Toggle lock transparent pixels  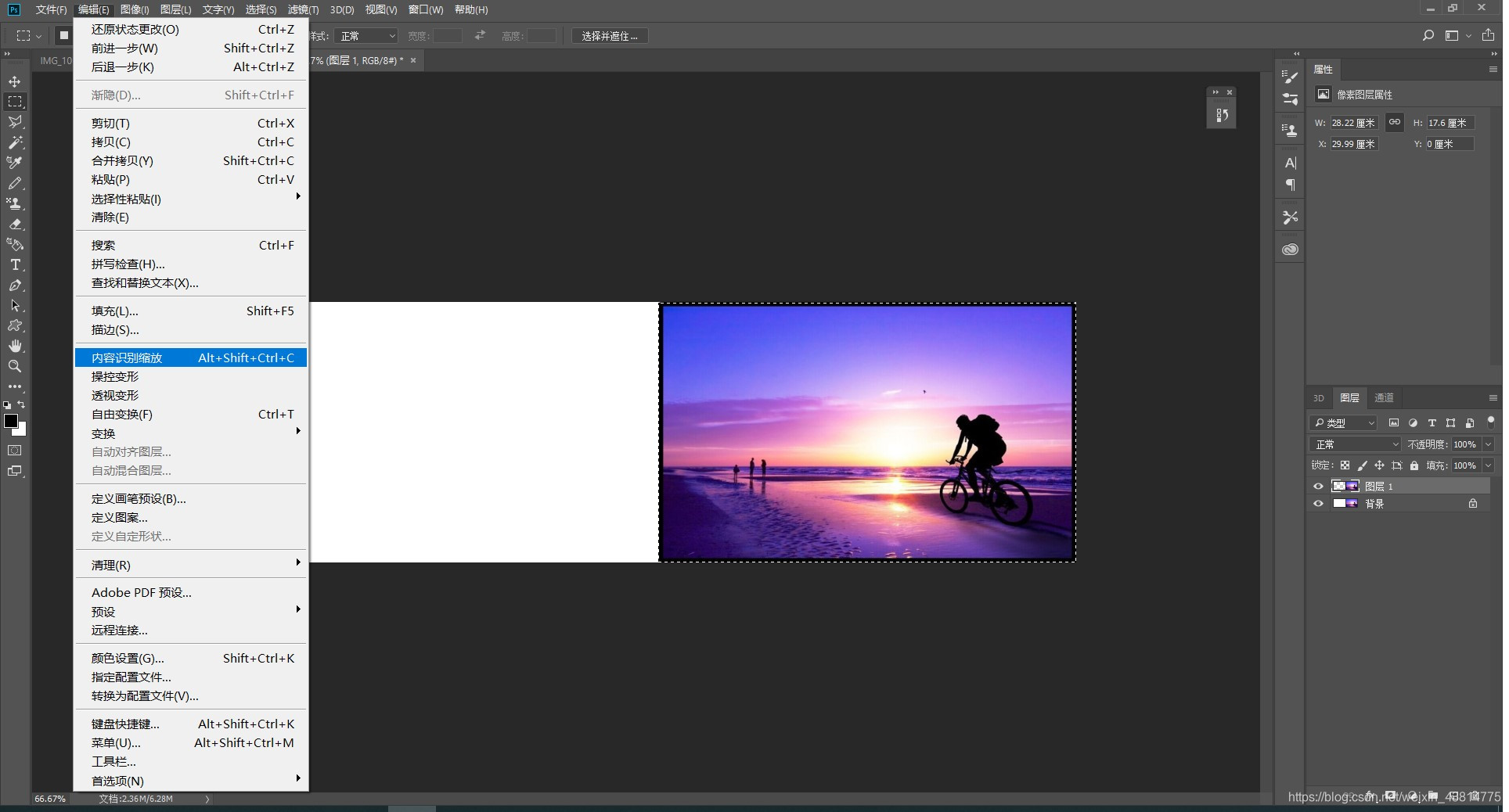point(1345,465)
